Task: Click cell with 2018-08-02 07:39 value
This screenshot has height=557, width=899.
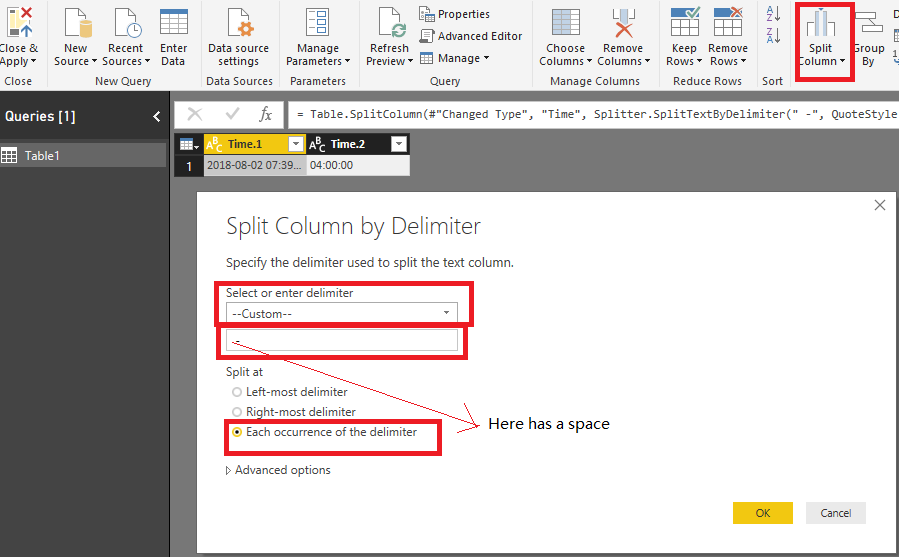Action: pyautogui.click(x=255, y=165)
